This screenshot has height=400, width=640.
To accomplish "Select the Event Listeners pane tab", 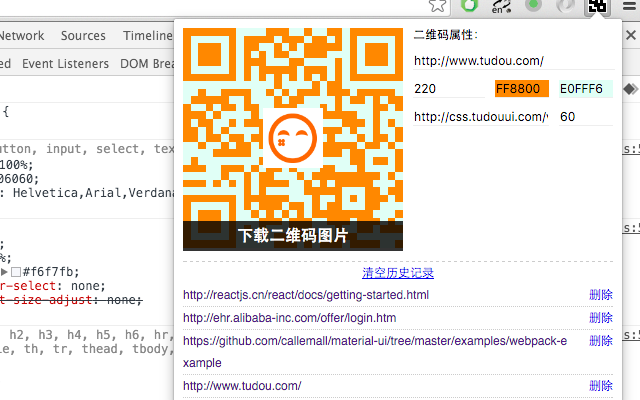I will [65, 63].
